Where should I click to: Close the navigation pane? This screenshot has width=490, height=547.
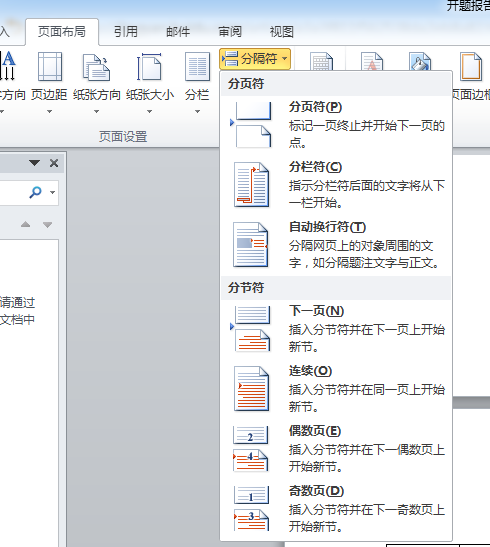(54, 163)
